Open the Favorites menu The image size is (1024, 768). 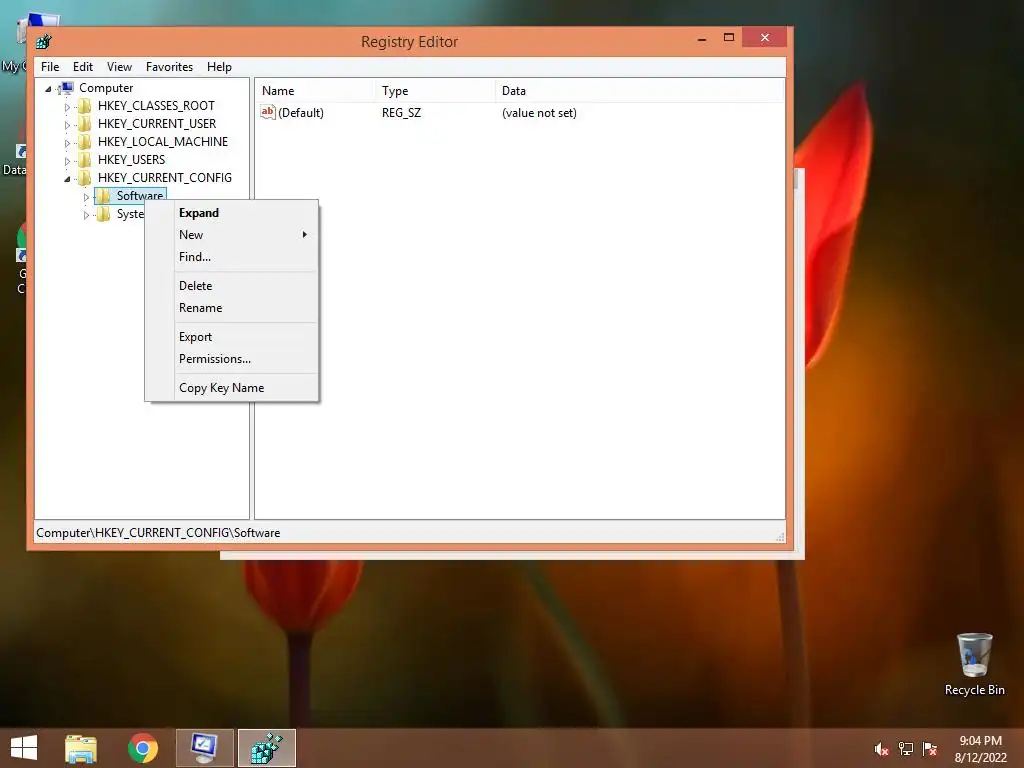click(169, 67)
